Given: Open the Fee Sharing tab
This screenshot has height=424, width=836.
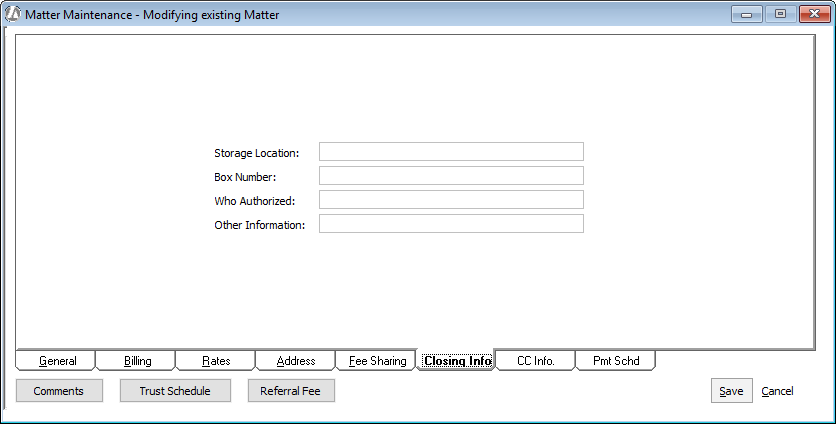Looking at the screenshot, I should tap(376, 361).
